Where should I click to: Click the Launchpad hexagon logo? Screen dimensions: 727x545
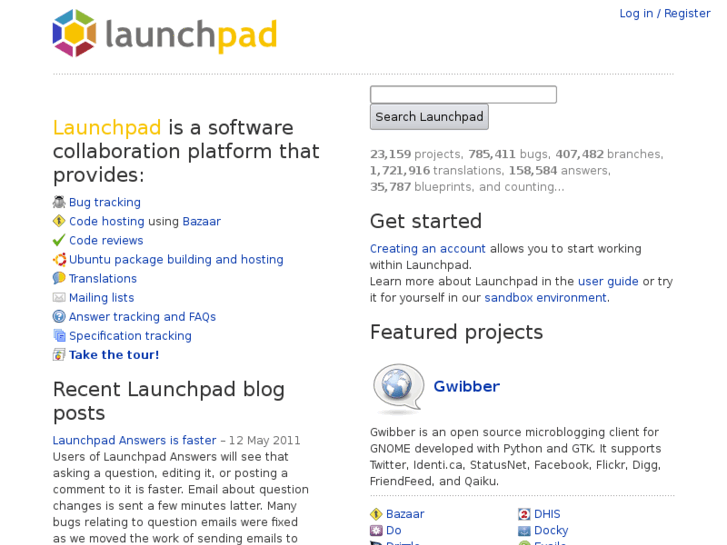click(x=75, y=33)
